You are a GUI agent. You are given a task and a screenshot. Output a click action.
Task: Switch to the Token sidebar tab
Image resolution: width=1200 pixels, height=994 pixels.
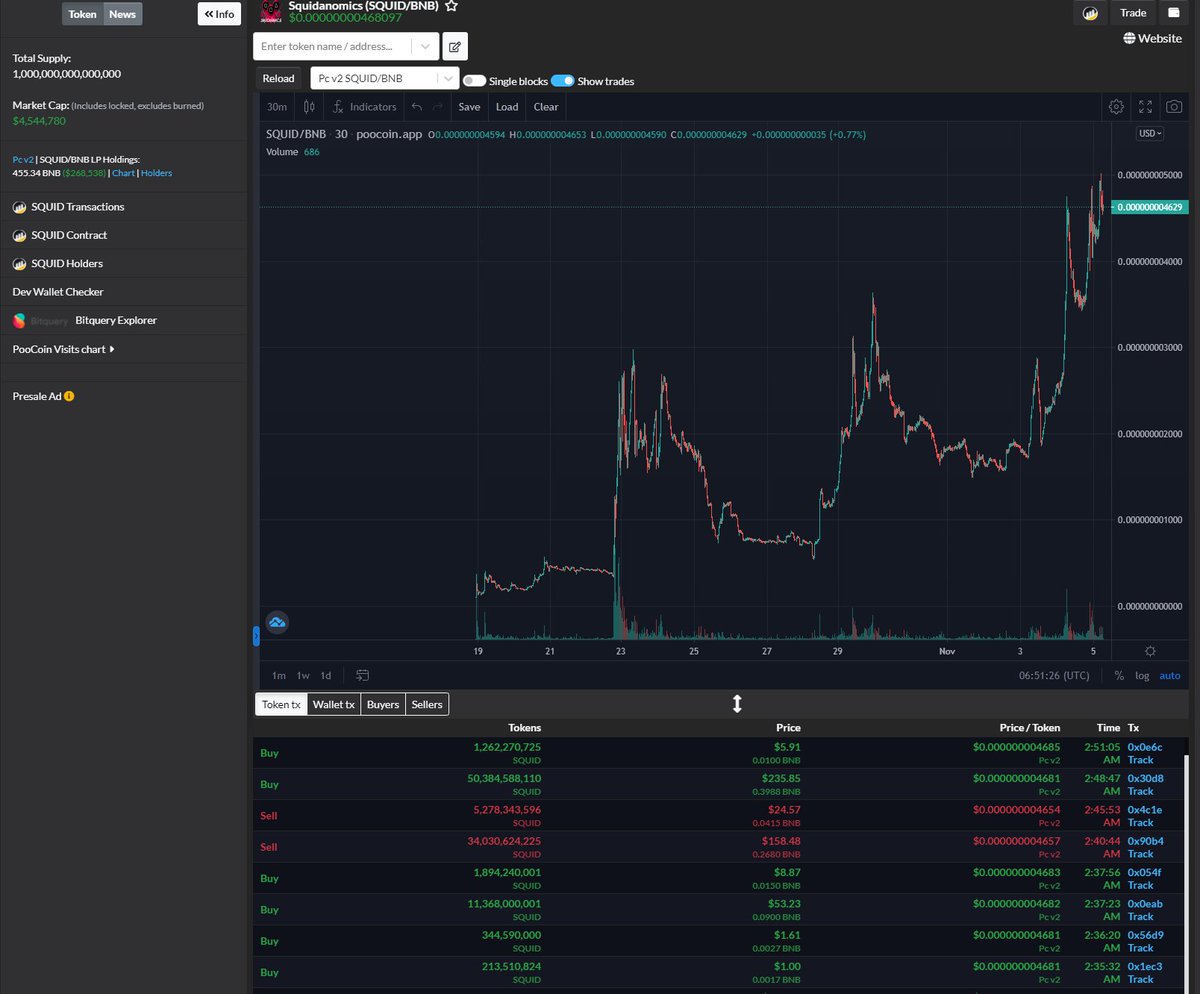point(83,14)
